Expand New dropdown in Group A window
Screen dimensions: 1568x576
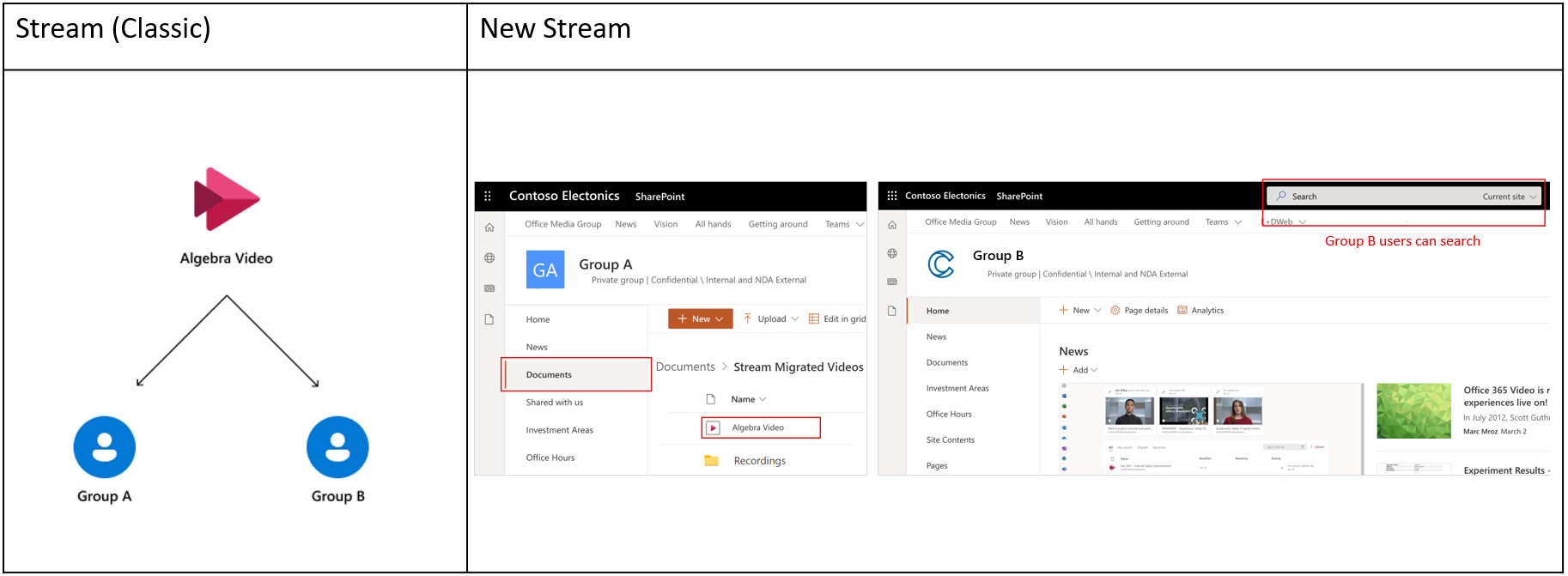click(720, 319)
